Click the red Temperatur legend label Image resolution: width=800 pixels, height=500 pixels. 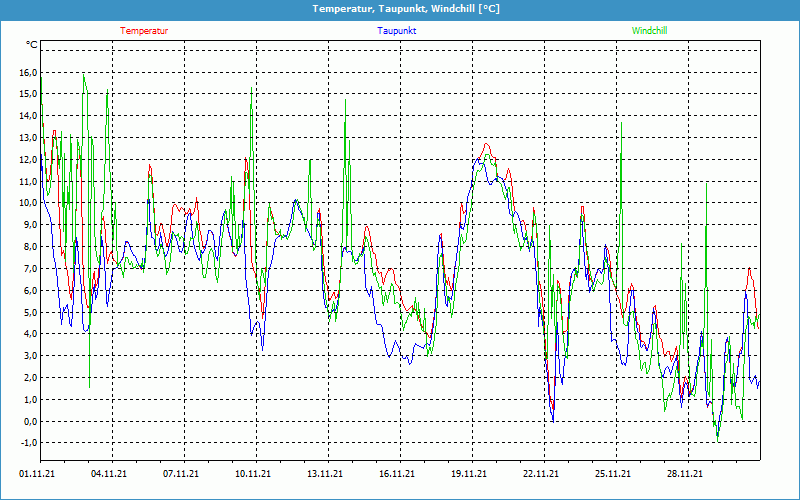144,30
